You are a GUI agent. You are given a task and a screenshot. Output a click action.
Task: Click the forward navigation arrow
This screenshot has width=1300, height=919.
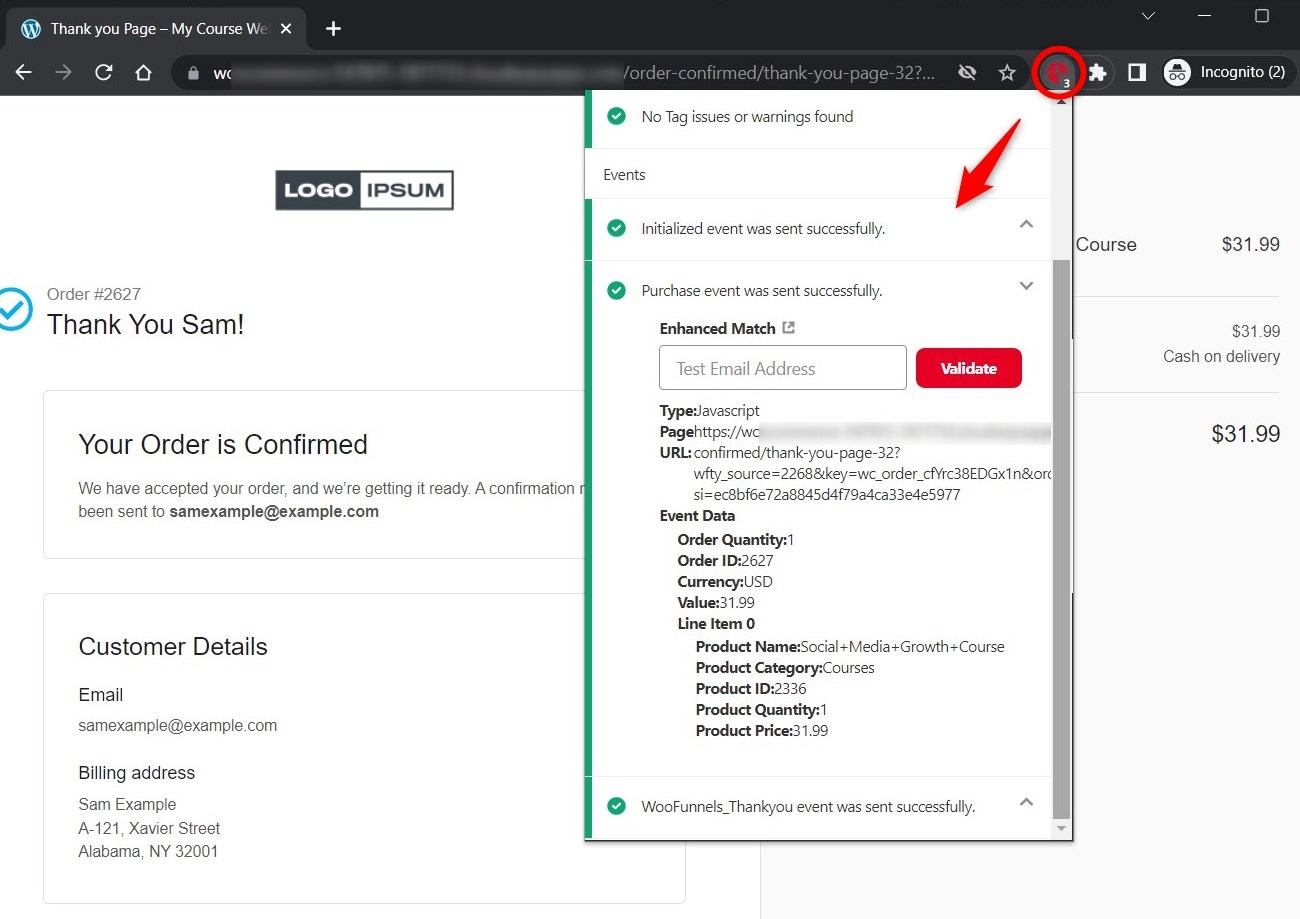(61, 71)
